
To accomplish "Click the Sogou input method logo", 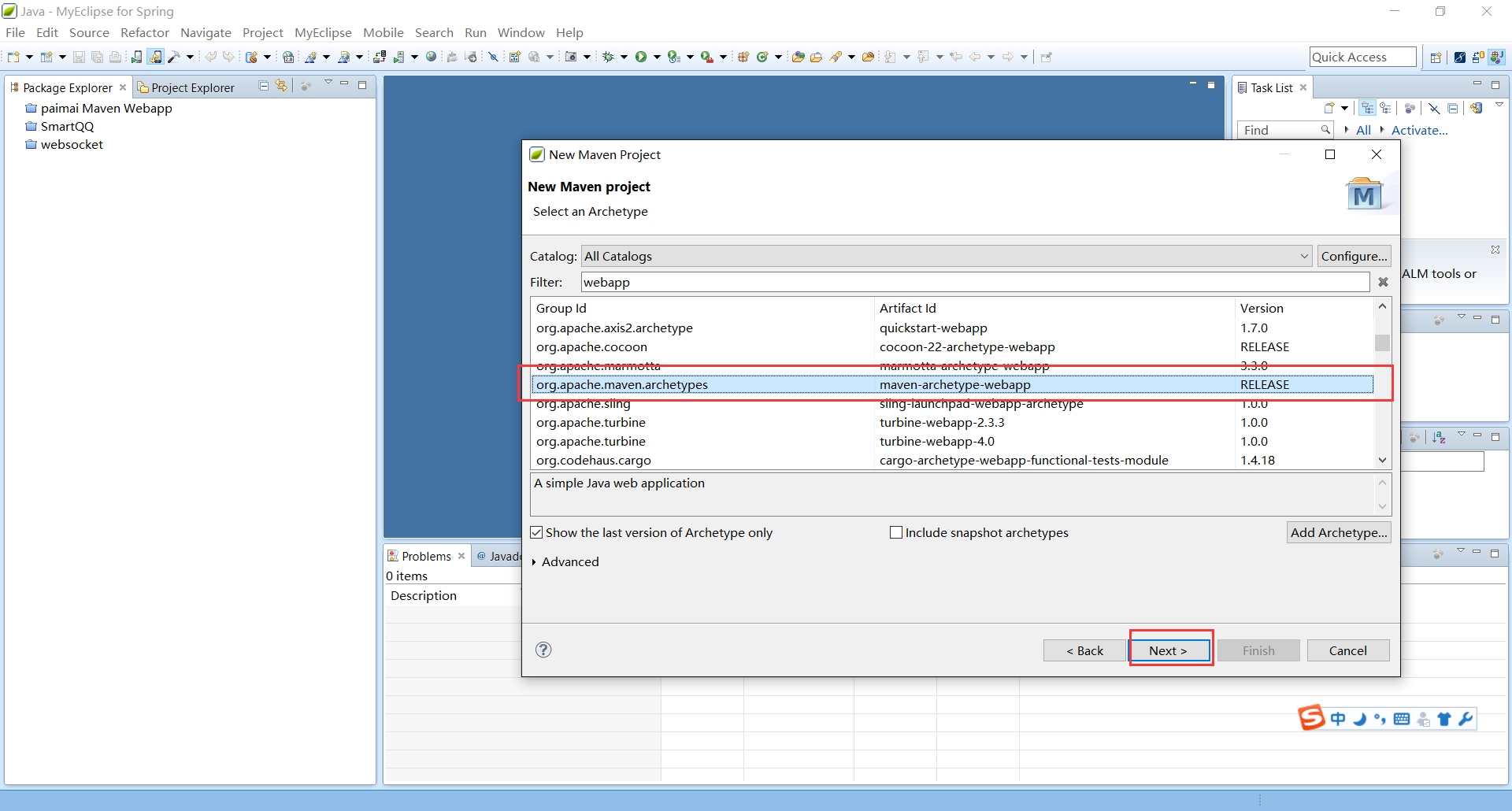I will (1311, 718).
